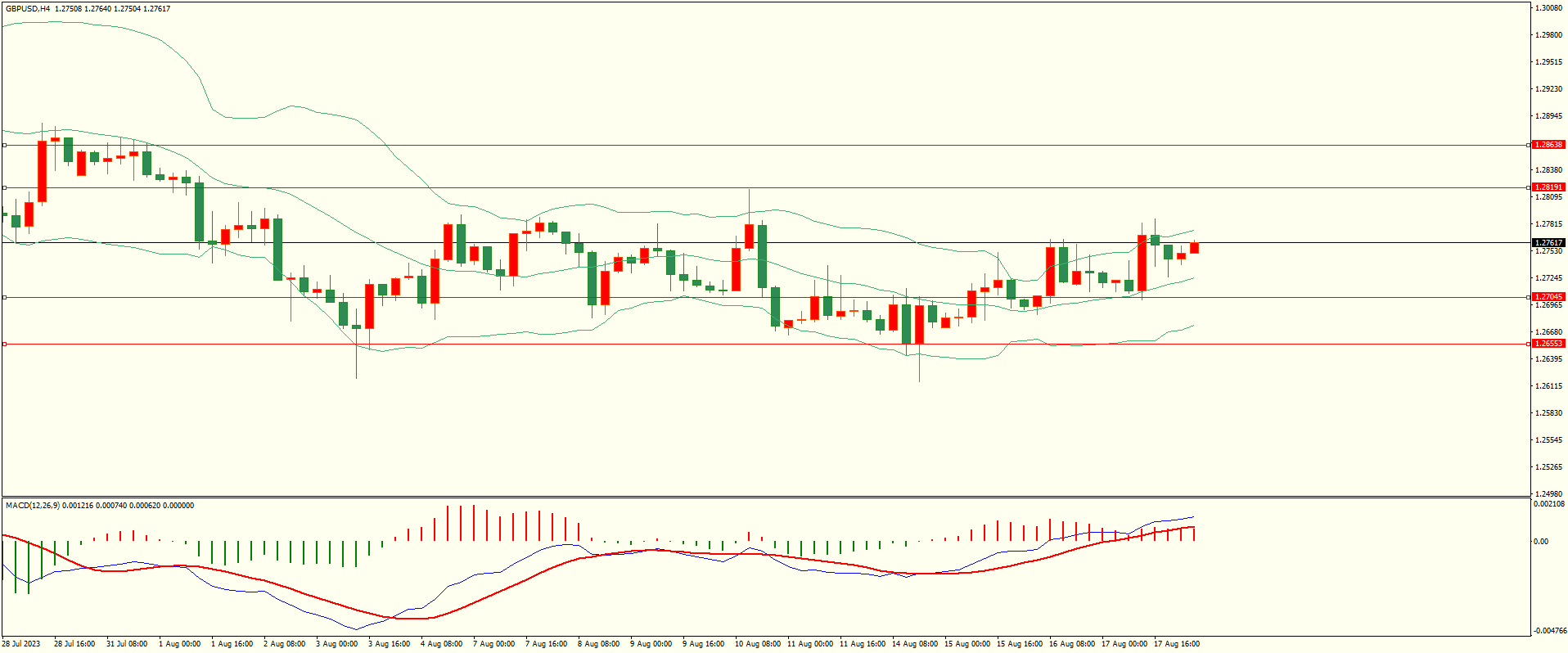Click the 1.27815 price scale label
The image size is (1568, 653).
coord(1549,224)
